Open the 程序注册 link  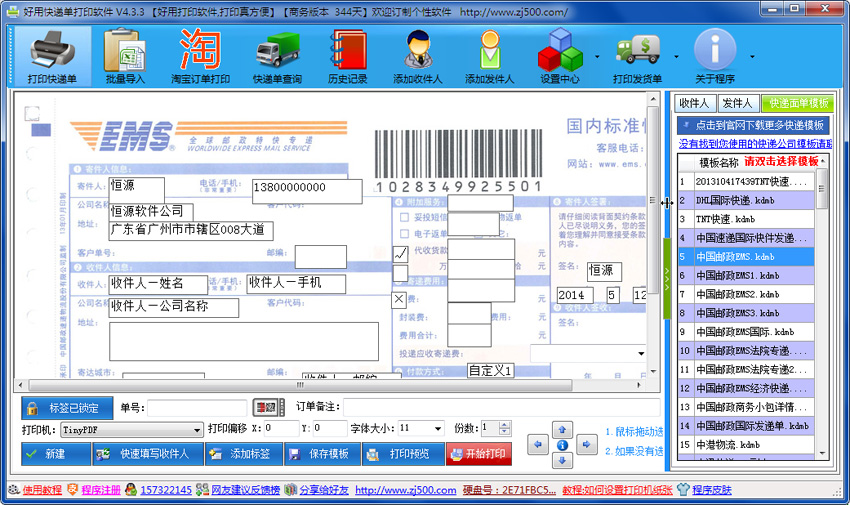point(101,490)
